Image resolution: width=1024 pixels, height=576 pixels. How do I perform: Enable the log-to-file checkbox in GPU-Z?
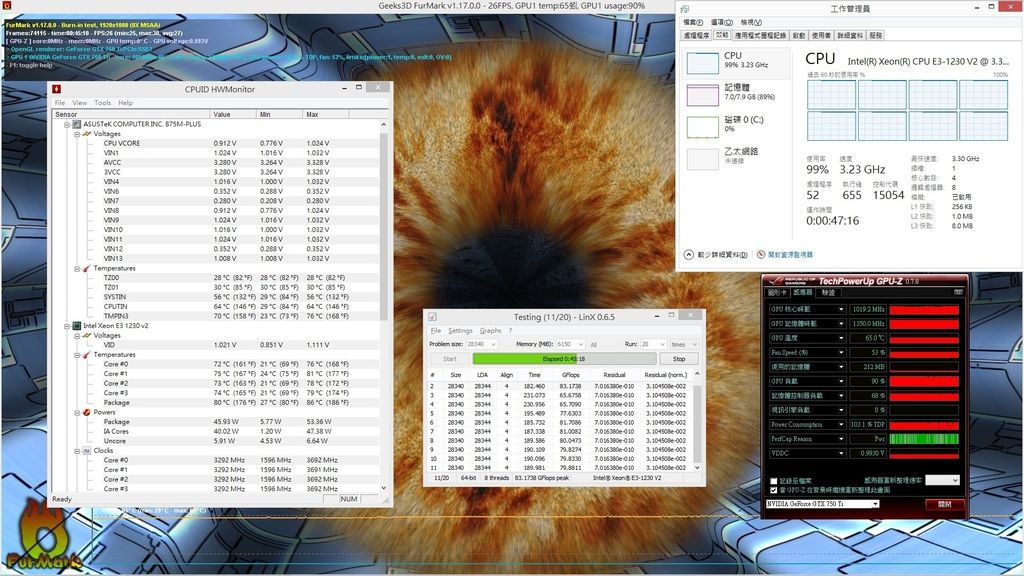click(774, 481)
